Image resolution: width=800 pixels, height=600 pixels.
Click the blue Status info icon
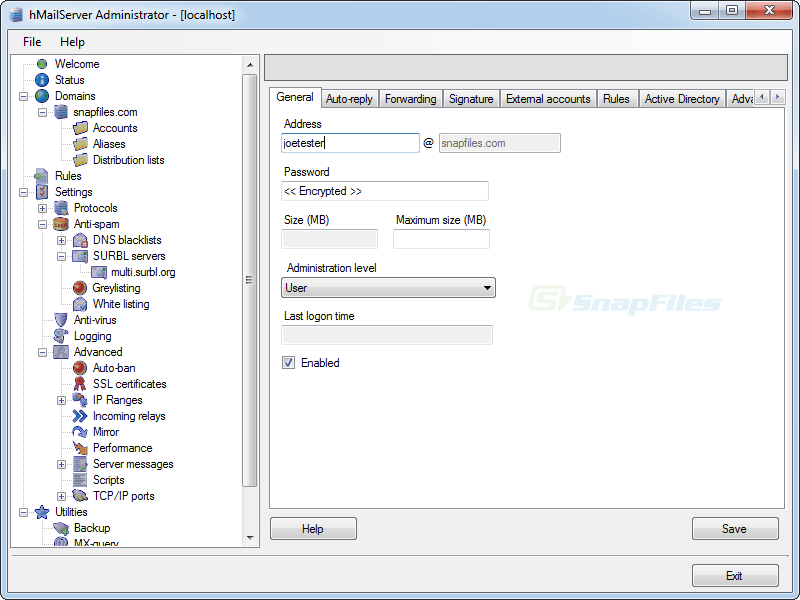tap(42, 80)
